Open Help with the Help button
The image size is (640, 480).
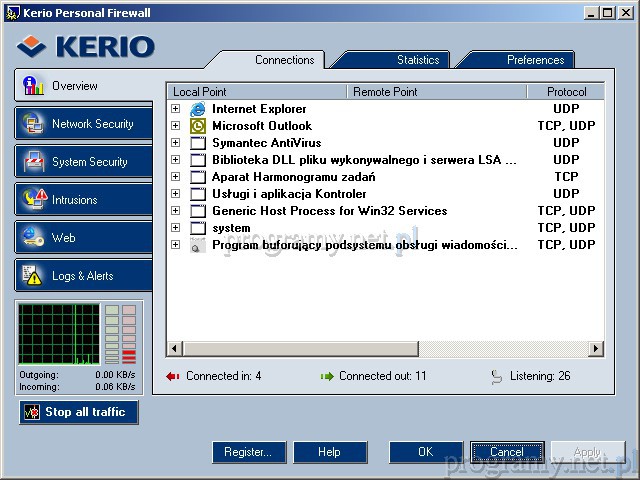point(329,452)
